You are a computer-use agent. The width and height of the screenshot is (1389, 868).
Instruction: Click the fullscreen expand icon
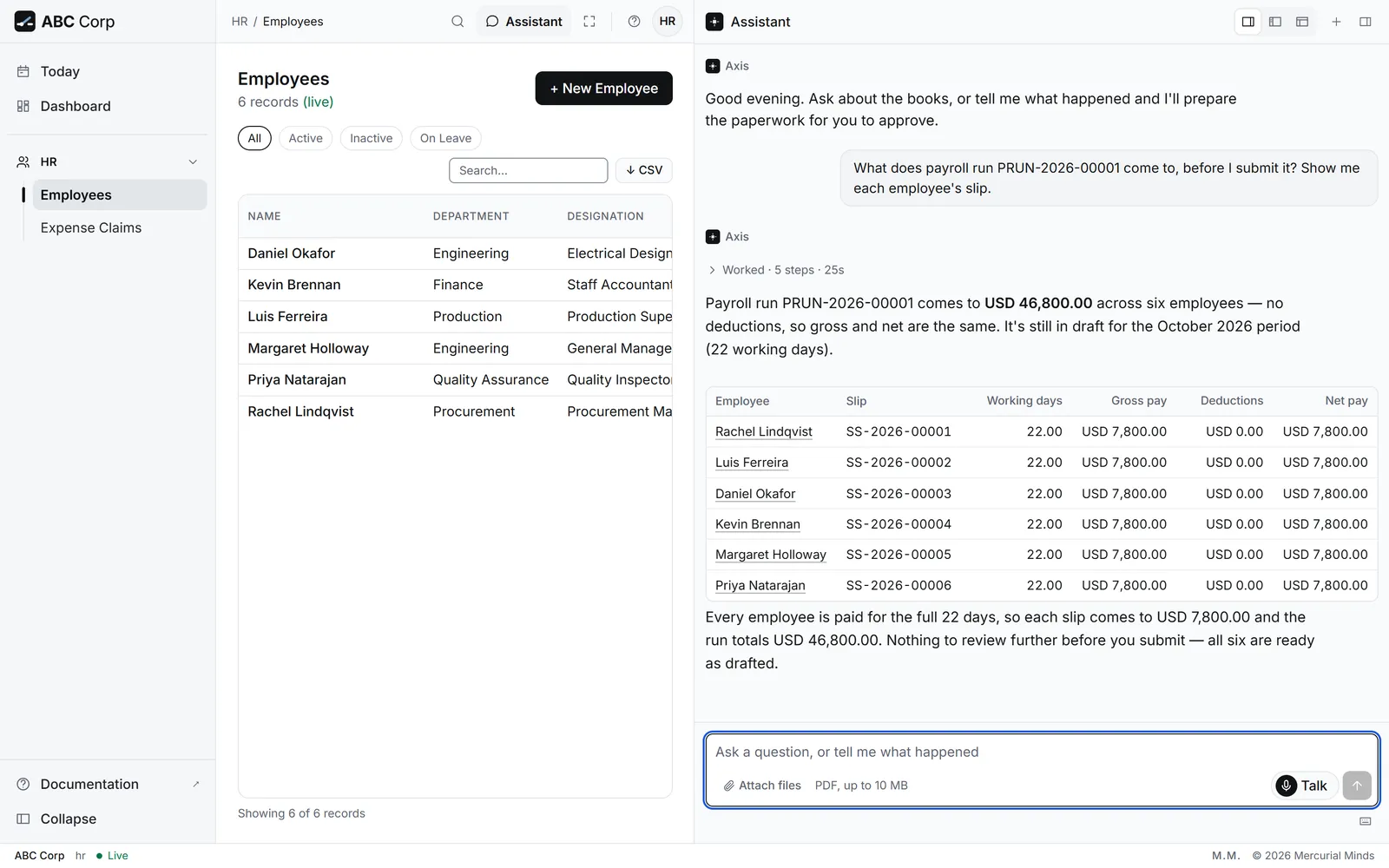click(x=589, y=22)
